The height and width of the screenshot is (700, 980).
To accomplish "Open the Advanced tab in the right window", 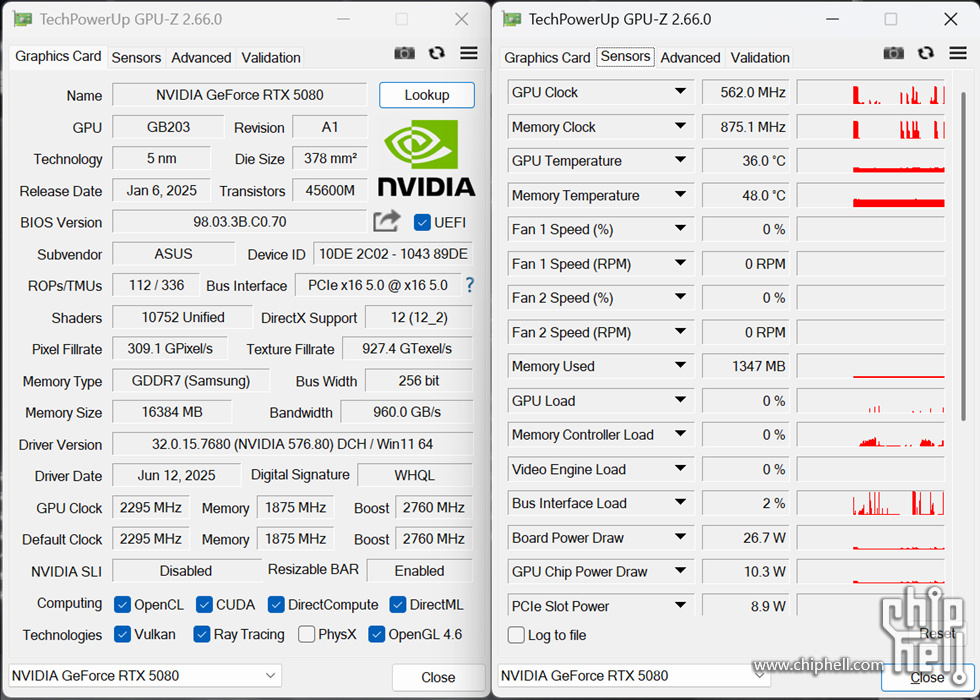I will pos(691,58).
